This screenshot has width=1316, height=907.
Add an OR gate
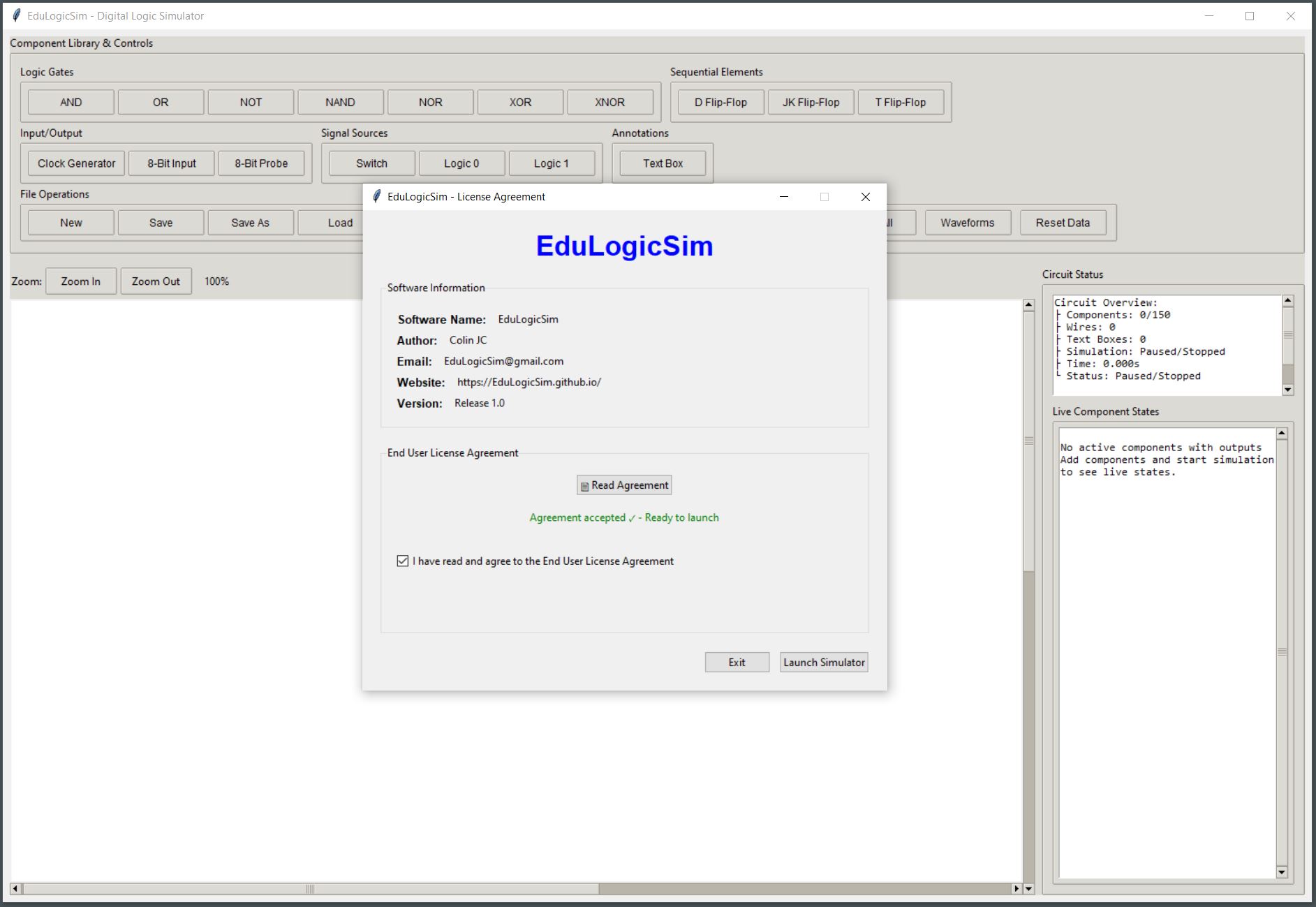(x=161, y=102)
